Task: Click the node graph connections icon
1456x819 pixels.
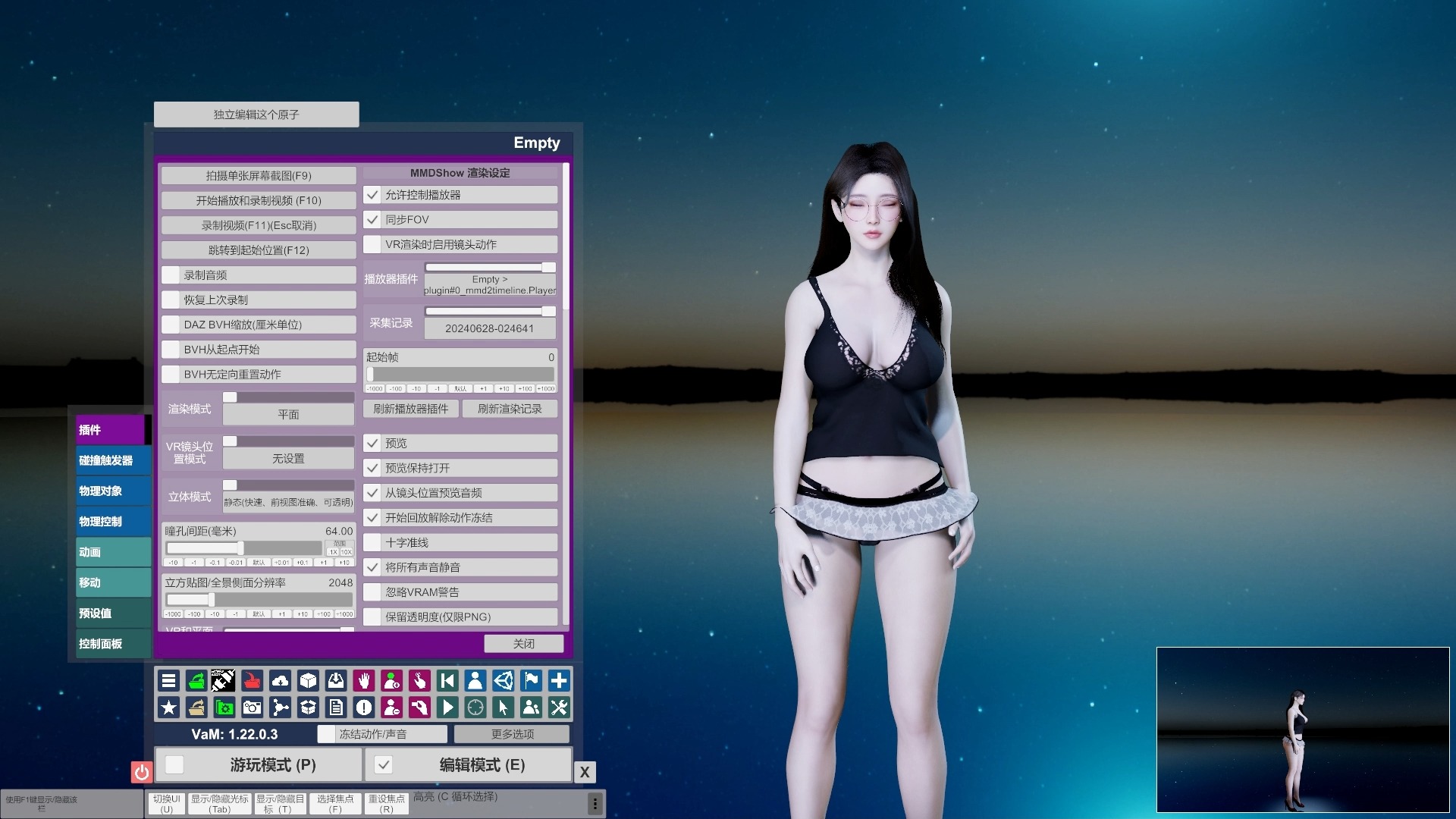Action: [280, 708]
